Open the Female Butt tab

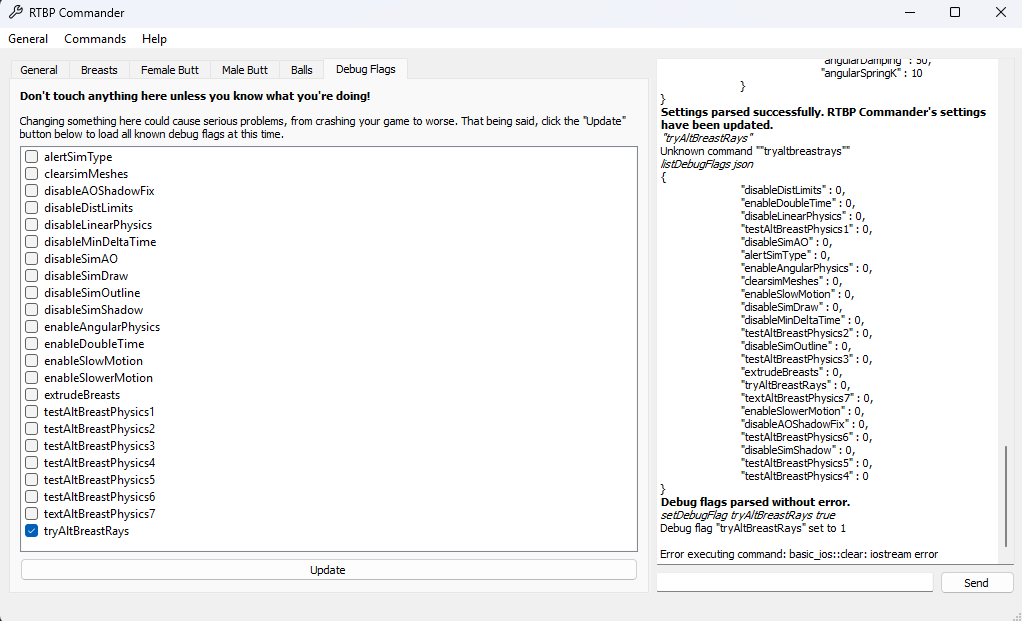[x=170, y=70]
